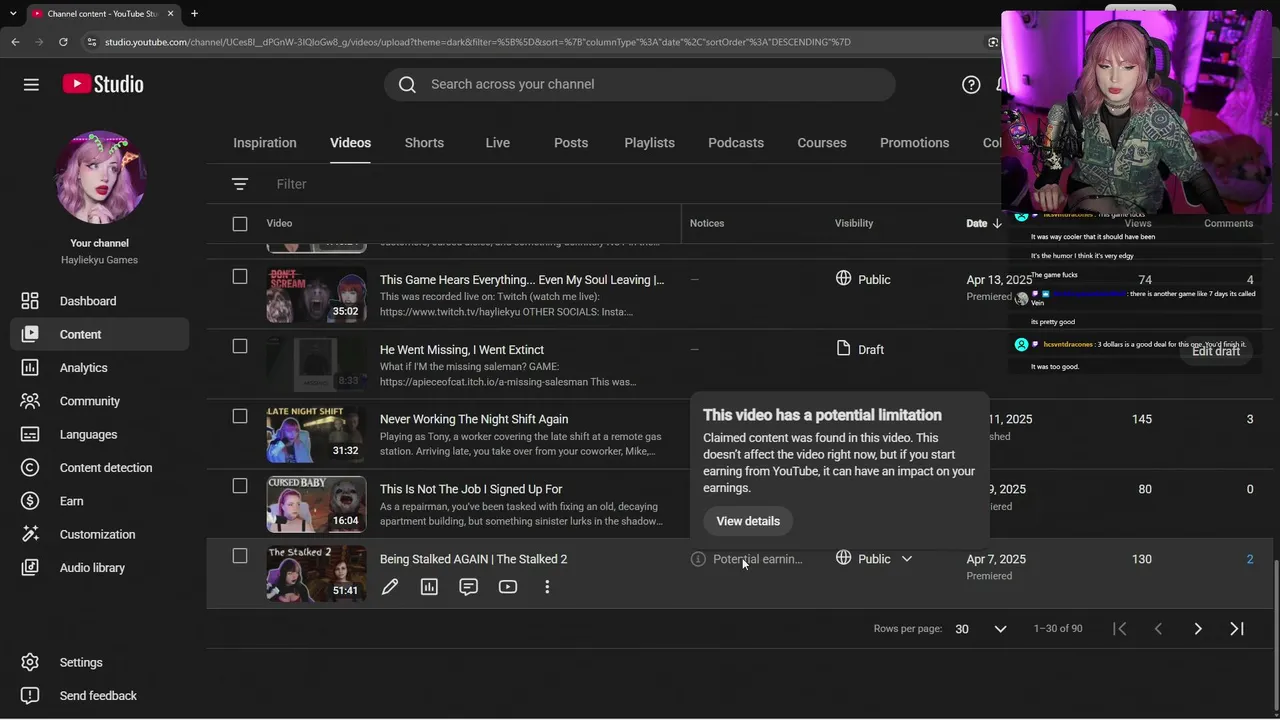Open the Don't Scream video thumbnail
The height and width of the screenshot is (720, 1280).
(x=316, y=294)
